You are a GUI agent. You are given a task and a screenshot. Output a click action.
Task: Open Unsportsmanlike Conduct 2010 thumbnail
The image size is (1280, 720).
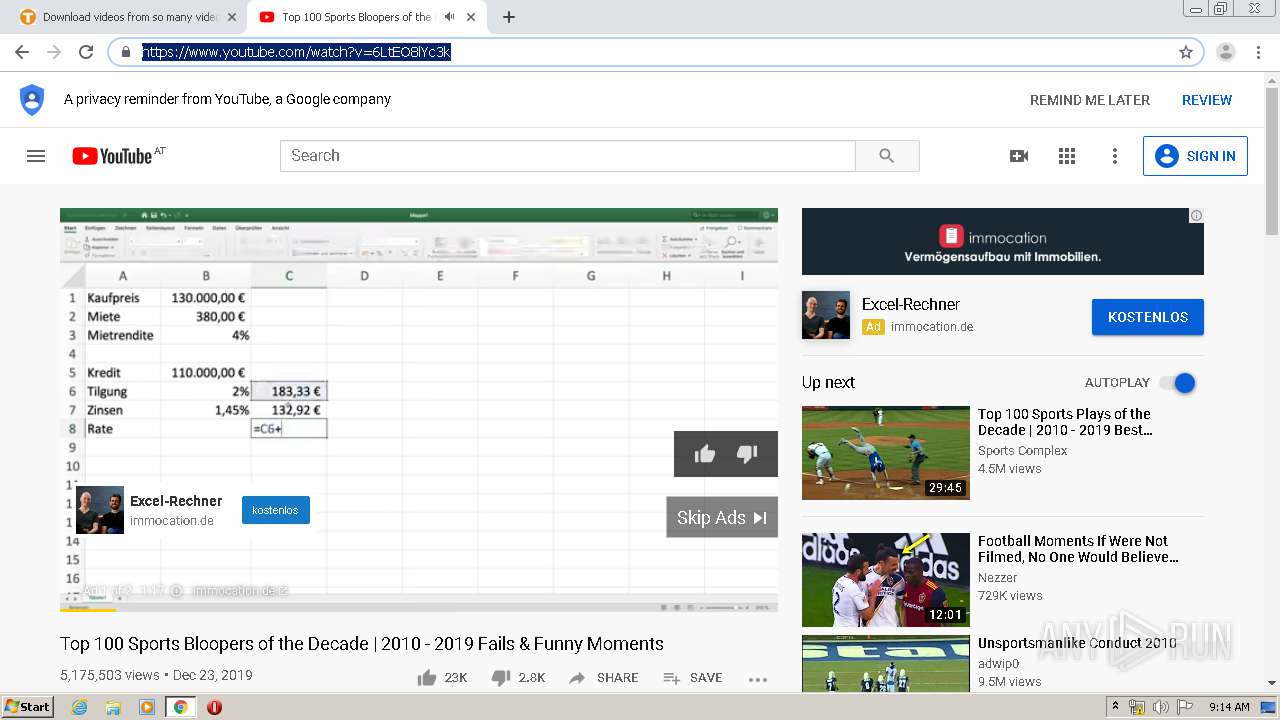coord(886,663)
